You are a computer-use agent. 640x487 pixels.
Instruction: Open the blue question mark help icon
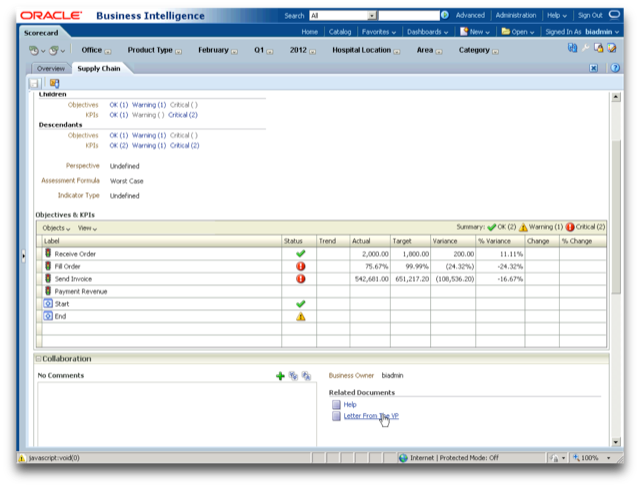point(615,68)
